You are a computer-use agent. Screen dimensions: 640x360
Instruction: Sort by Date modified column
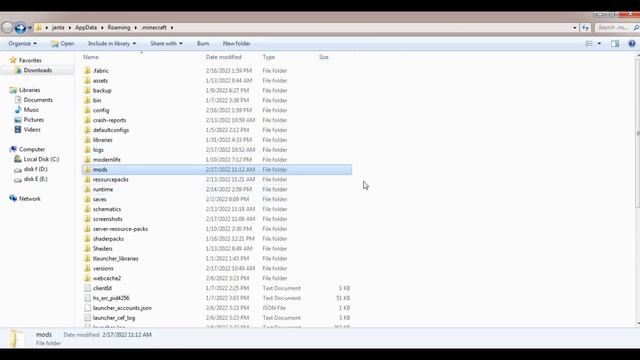[x=223, y=57]
